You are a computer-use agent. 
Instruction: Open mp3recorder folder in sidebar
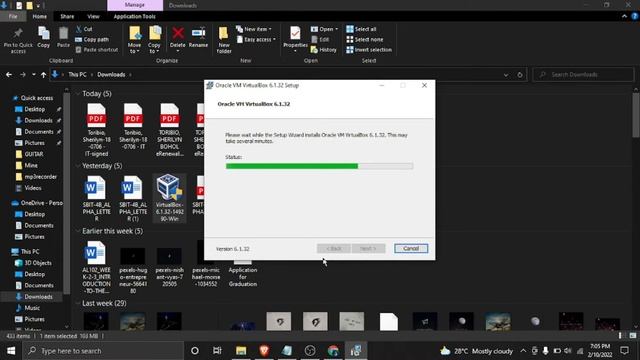36,177
